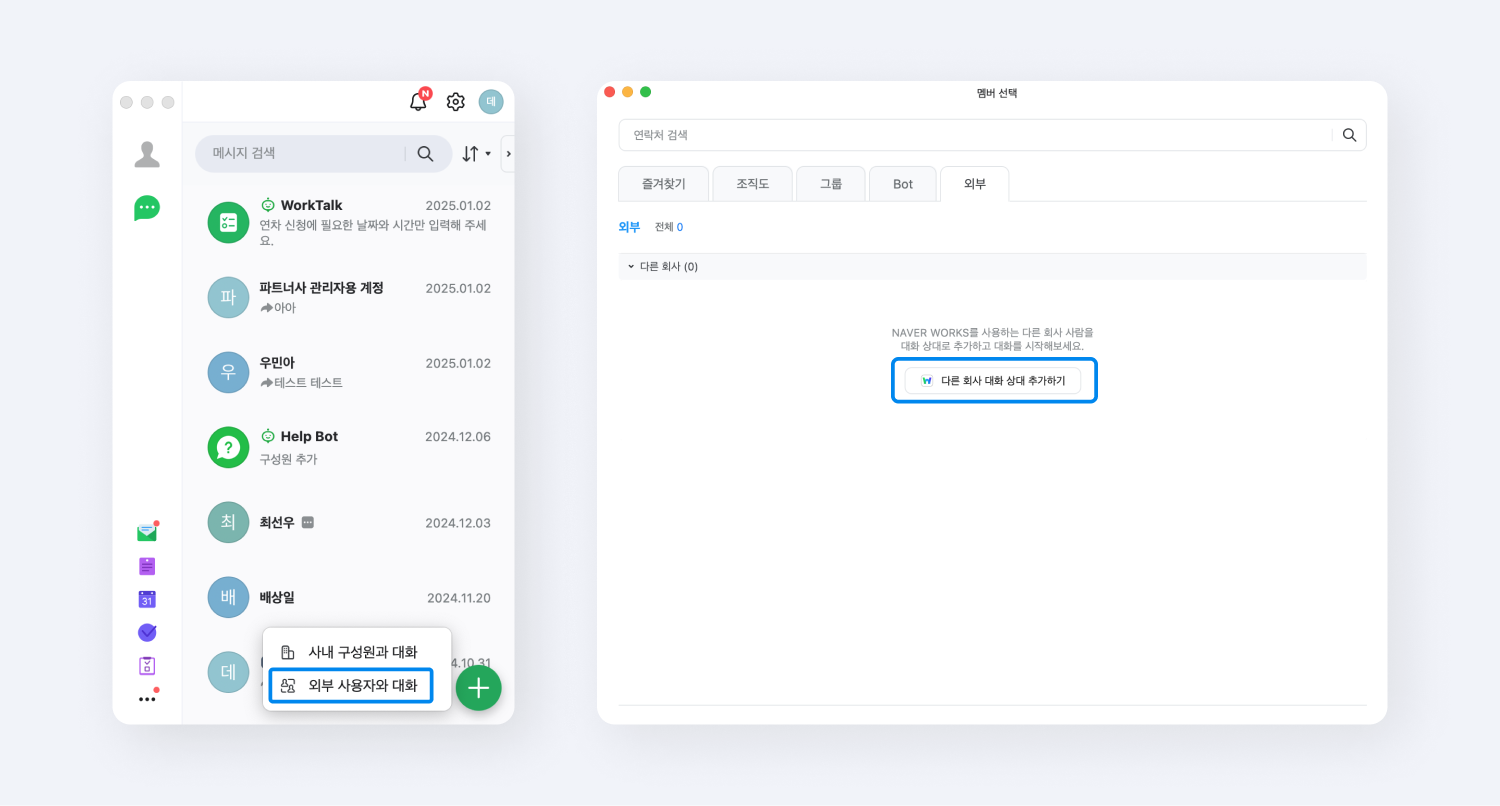Open the notifications bell with the N badge

click(x=418, y=101)
